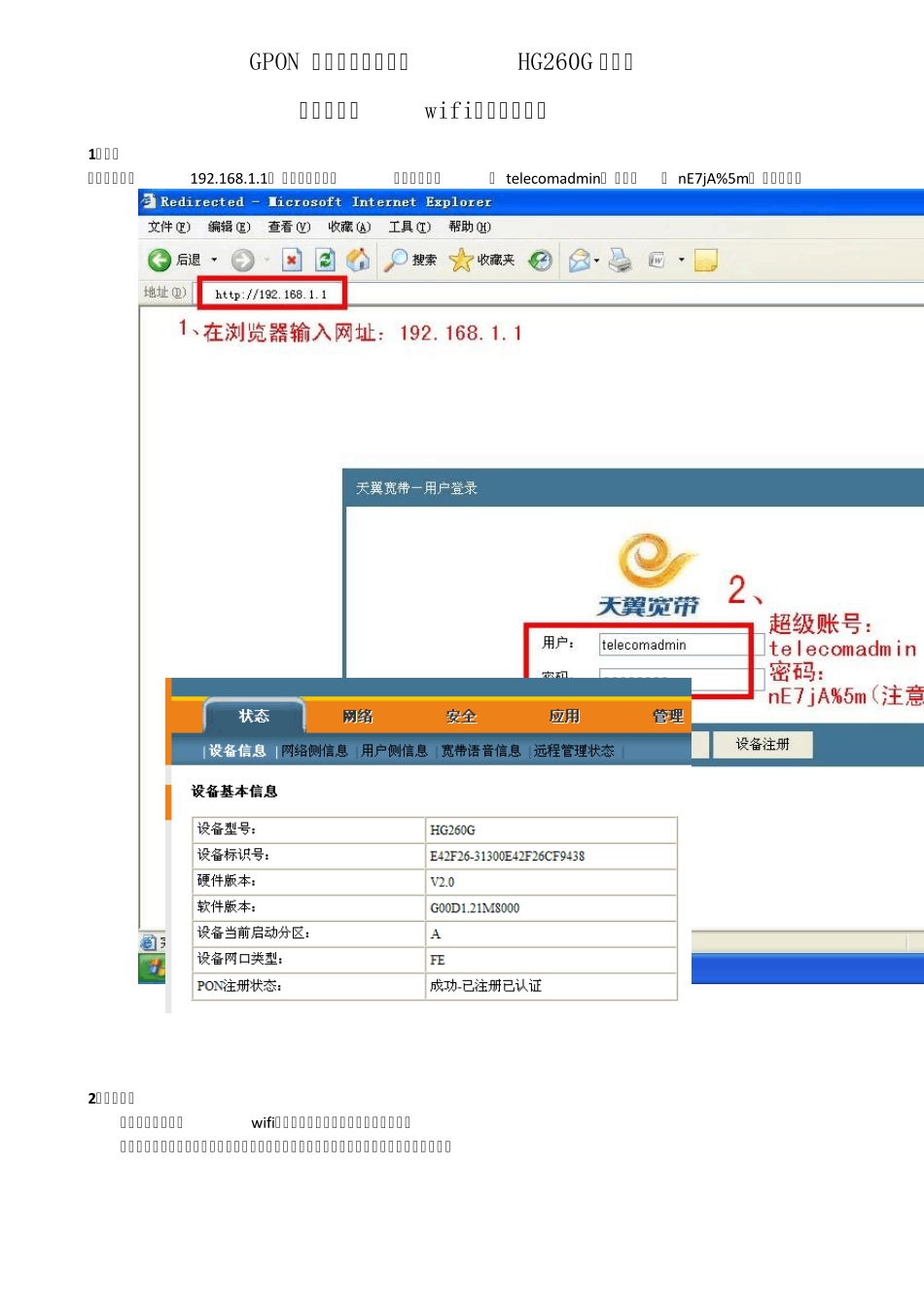Select the 安全 tab

pyautogui.click(x=461, y=716)
